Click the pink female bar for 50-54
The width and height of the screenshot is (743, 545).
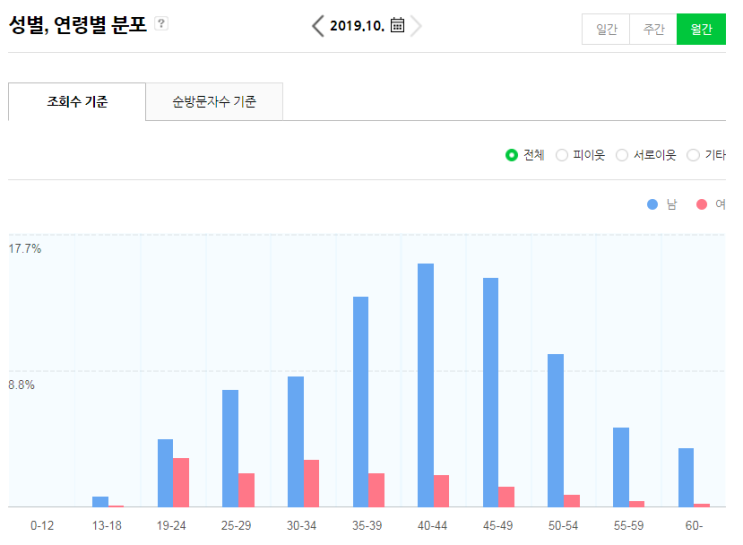tap(572, 501)
